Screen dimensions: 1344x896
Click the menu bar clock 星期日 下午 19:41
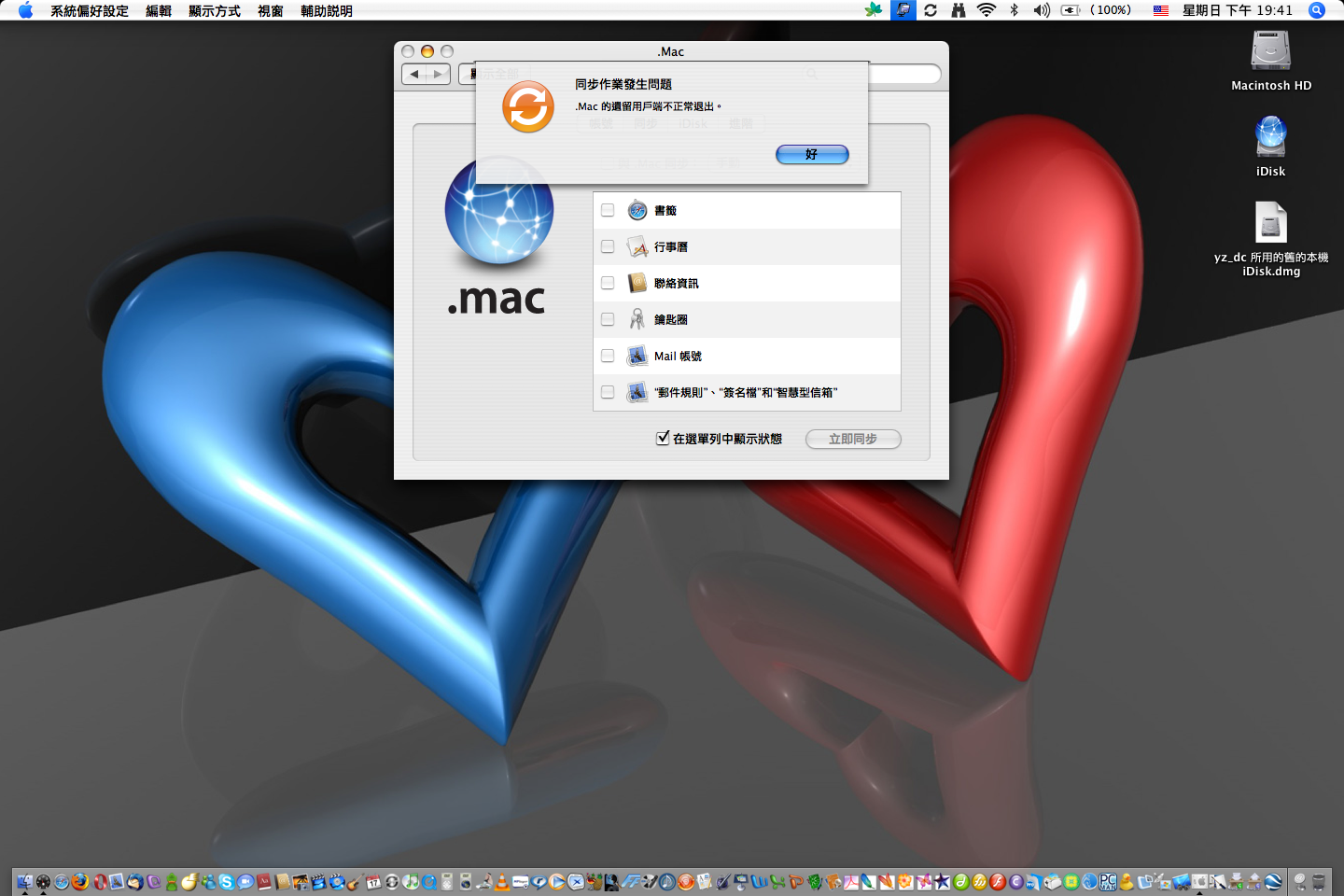[1237, 10]
